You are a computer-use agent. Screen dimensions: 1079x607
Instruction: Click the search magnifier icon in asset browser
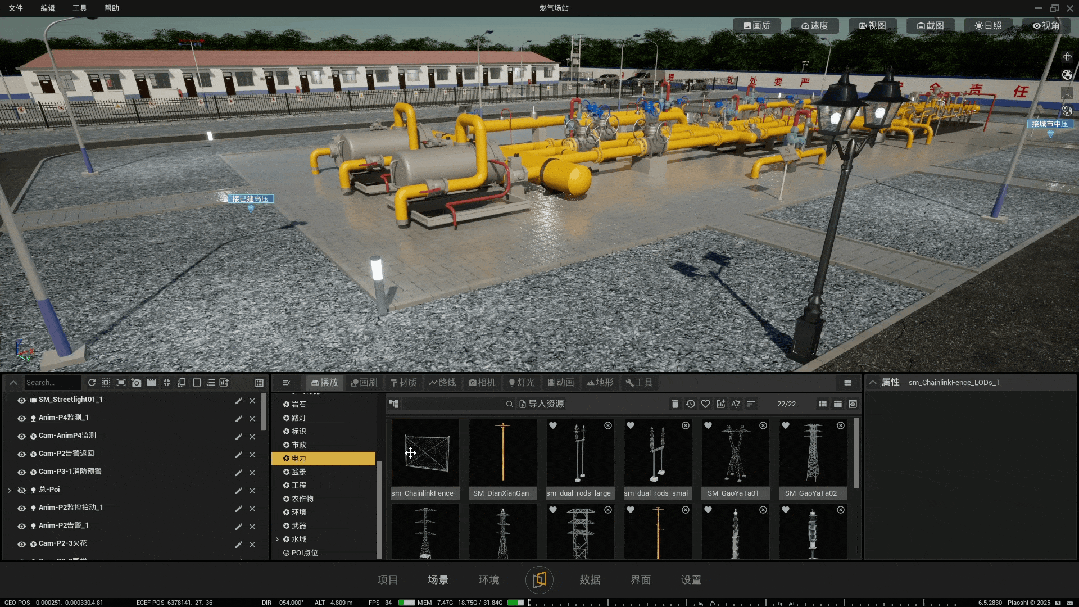point(509,404)
